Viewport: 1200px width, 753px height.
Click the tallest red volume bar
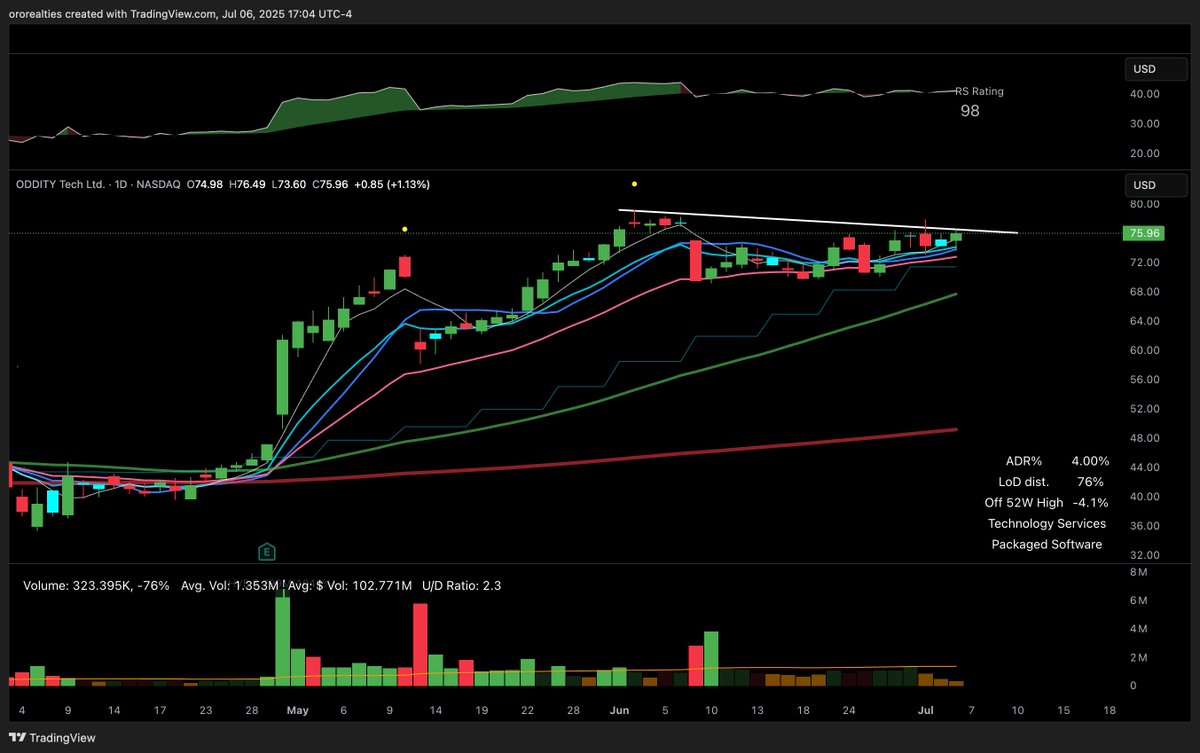click(x=420, y=645)
